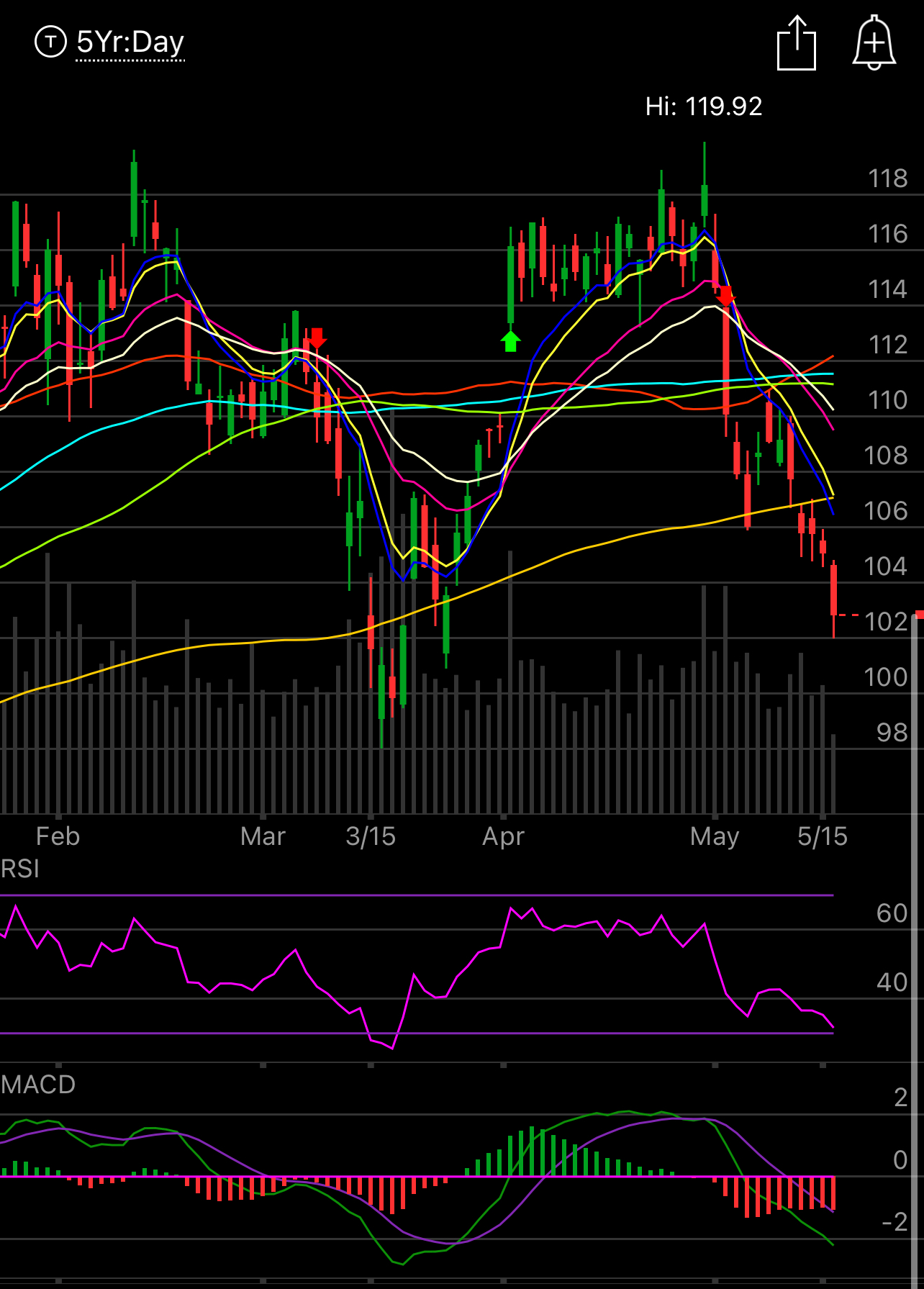This screenshot has height=1289, width=924.
Task: Tap the current price 102 label
Action: pyautogui.click(x=886, y=622)
